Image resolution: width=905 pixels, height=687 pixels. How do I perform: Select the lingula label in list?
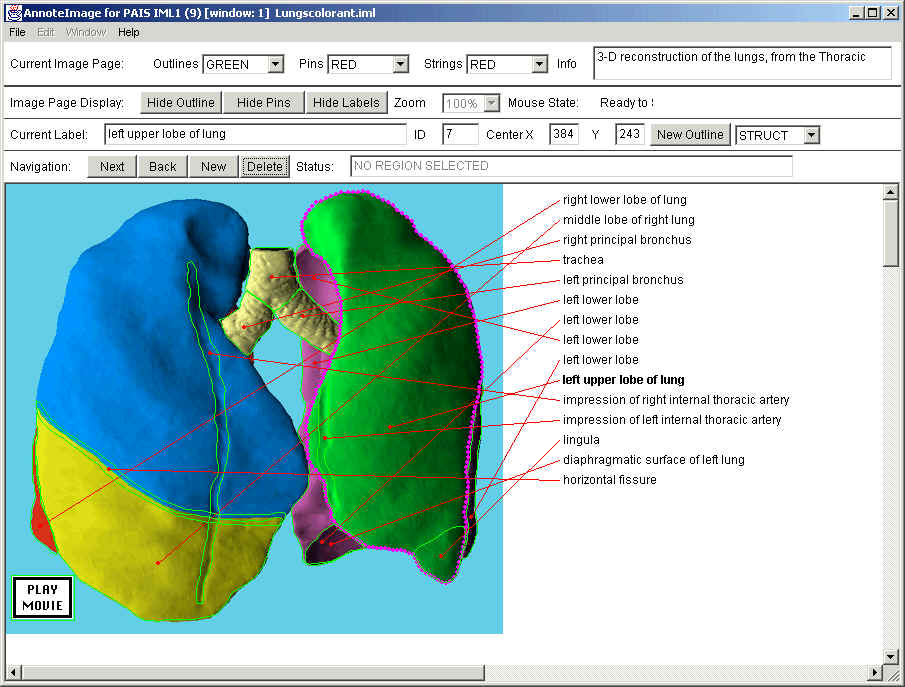(x=581, y=440)
